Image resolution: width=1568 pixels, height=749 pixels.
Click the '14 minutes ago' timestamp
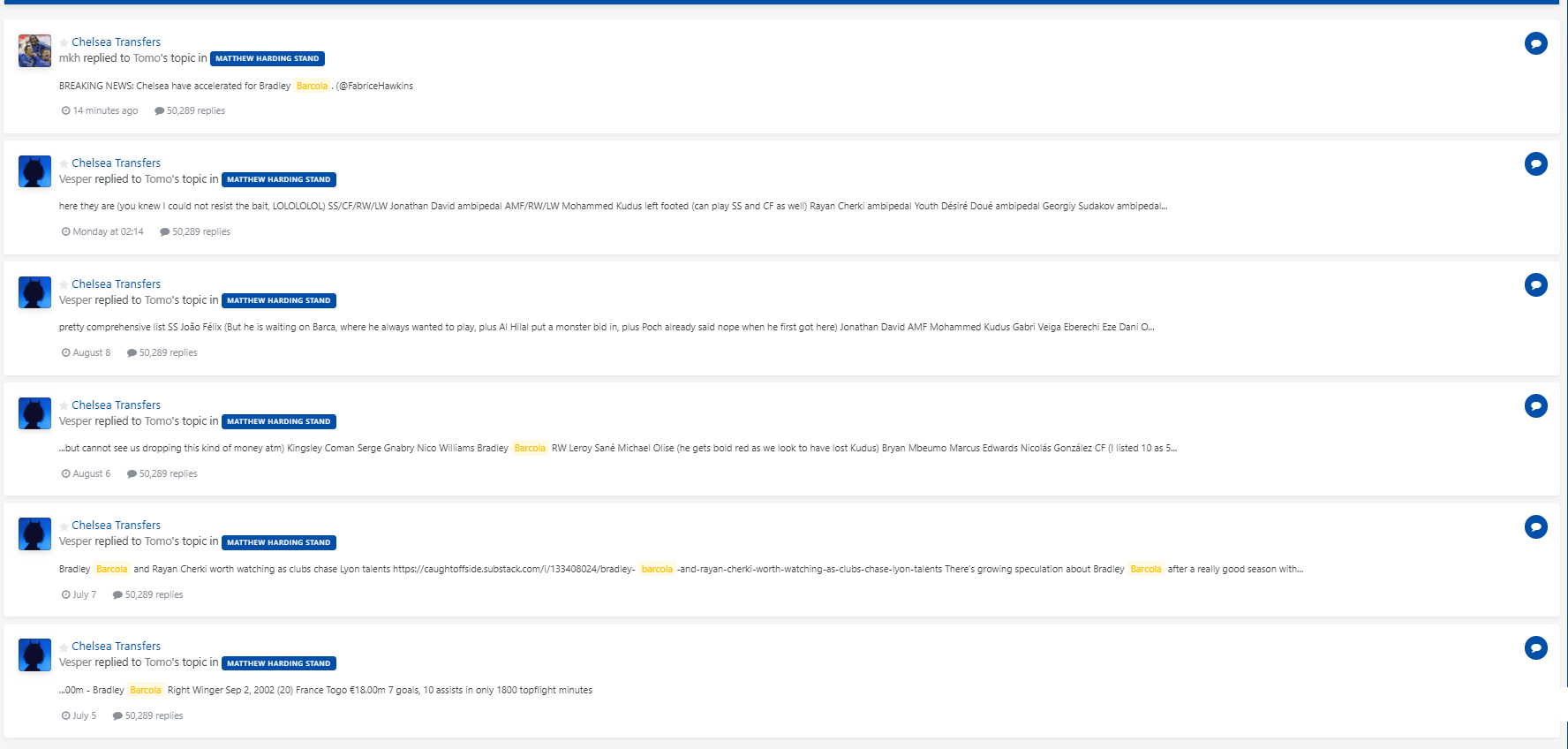point(100,111)
